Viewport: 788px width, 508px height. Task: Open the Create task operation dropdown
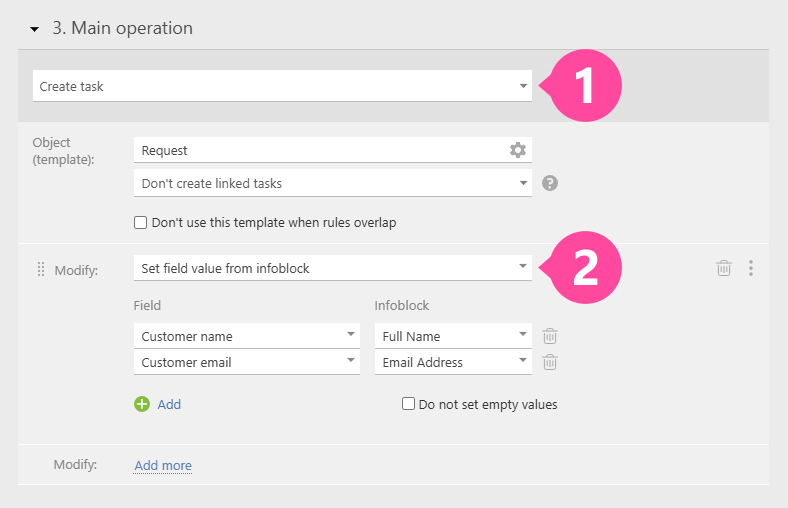282,86
